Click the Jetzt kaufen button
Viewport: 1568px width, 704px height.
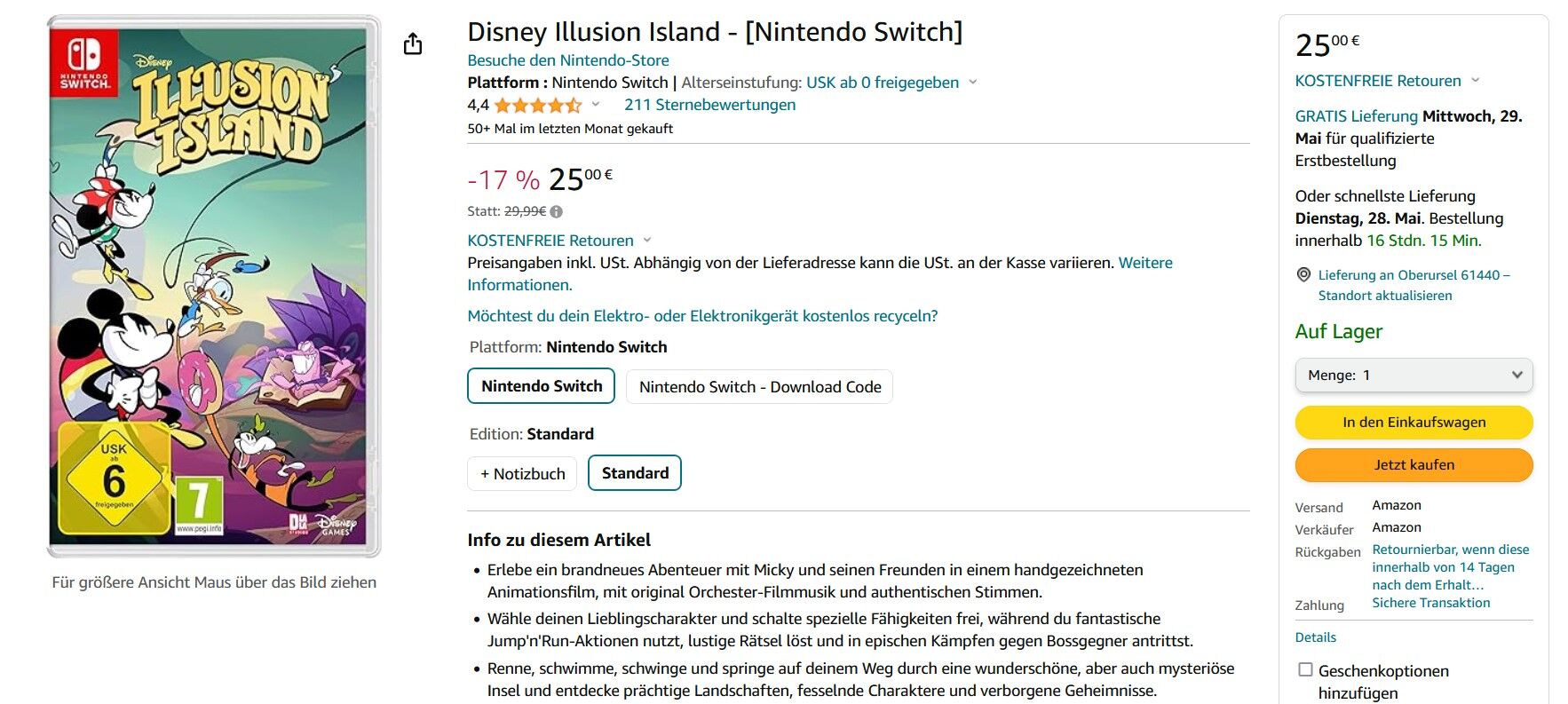pyautogui.click(x=1414, y=464)
